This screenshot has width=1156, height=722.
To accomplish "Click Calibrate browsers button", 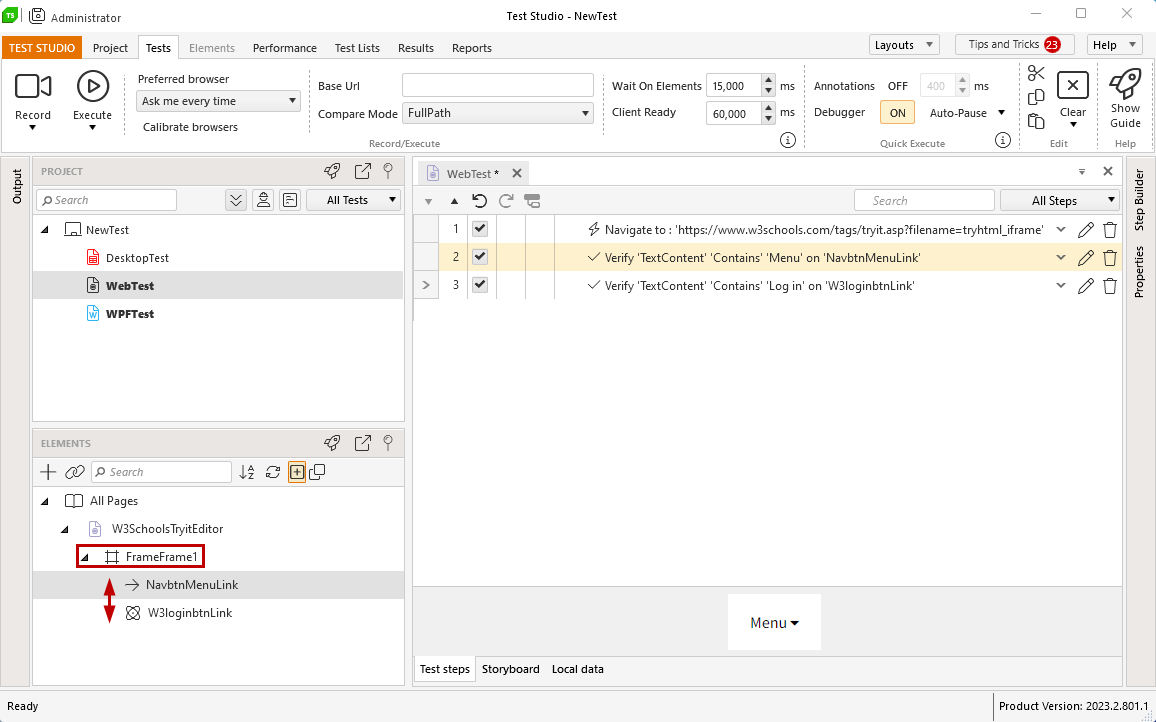I will 190,127.
